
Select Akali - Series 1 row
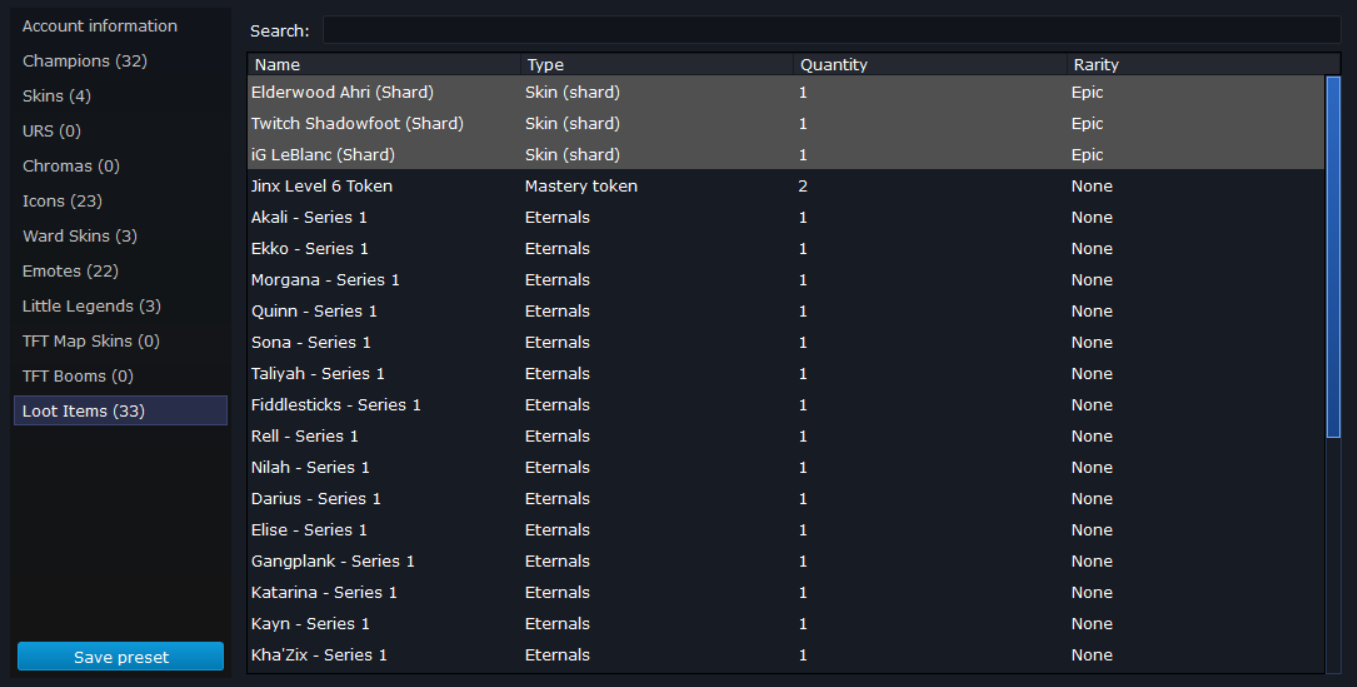786,217
